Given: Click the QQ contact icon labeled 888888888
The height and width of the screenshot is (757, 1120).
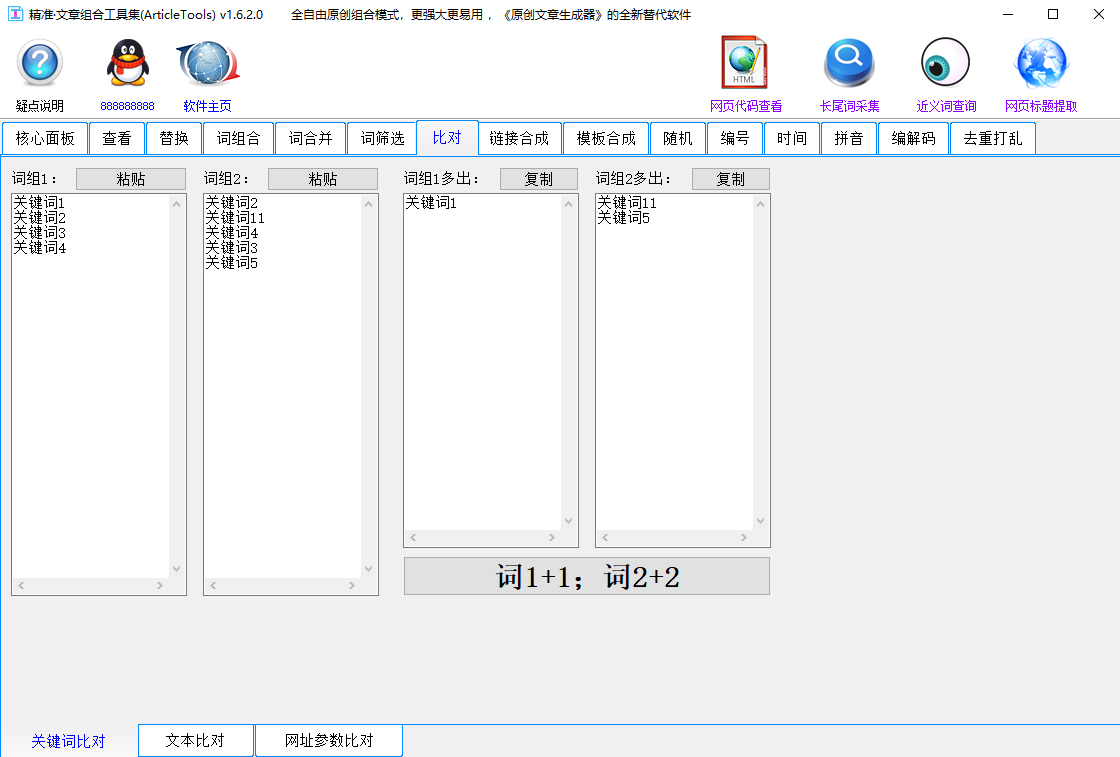Looking at the screenshot, I should pos(127,63).
